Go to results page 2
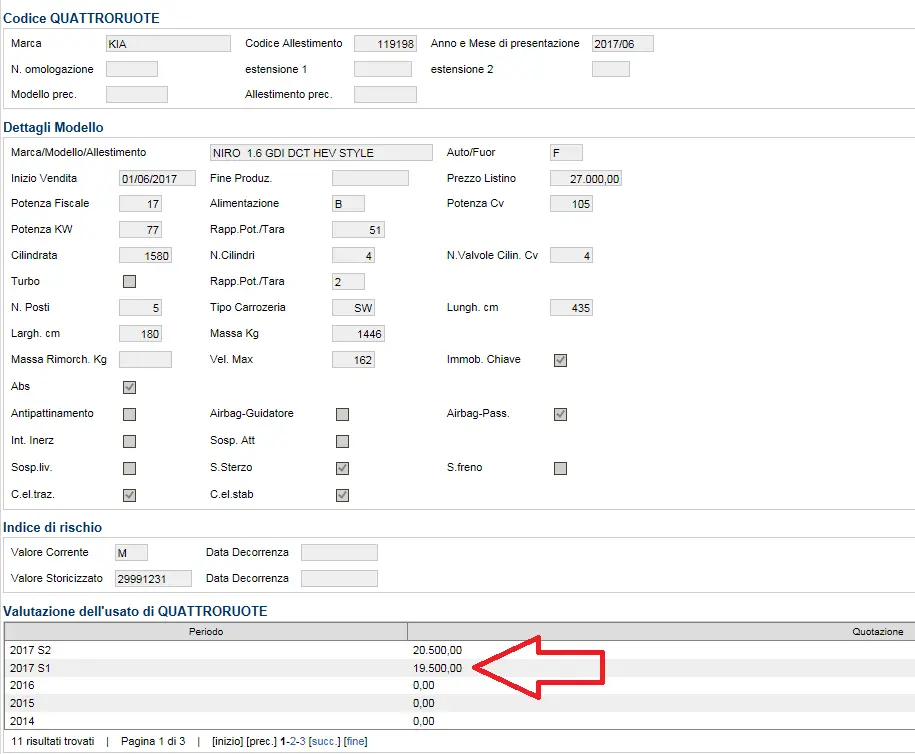This screenshot has height=754, width=915. 294,741
